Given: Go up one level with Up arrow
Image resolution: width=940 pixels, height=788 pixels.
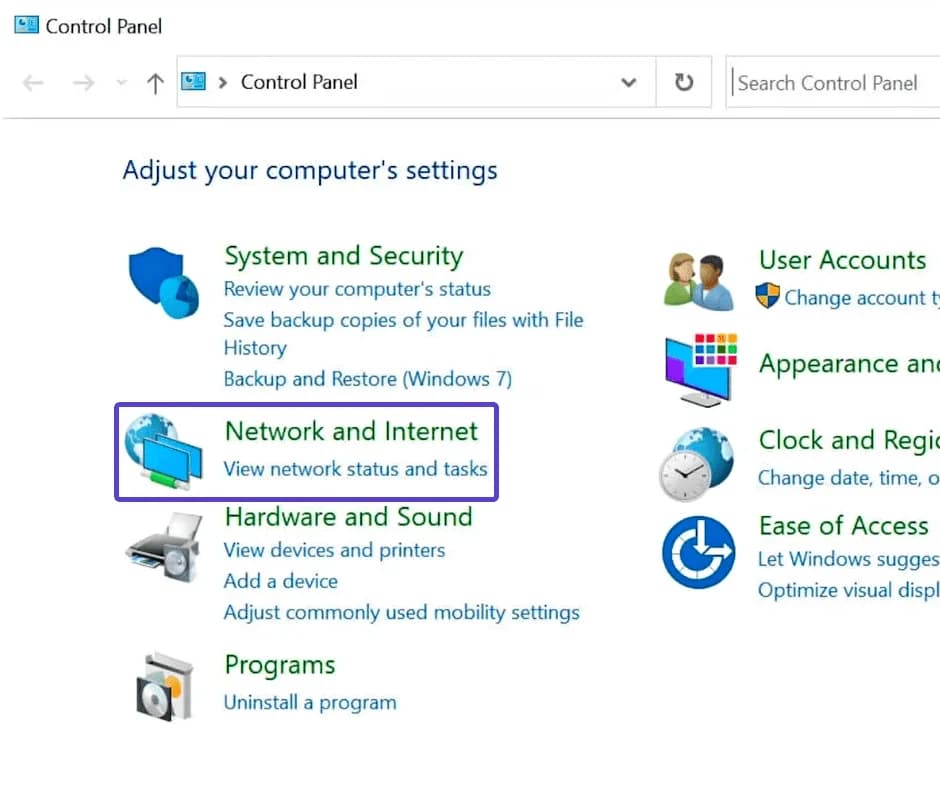Looking at the screenshot, I should [x=154, y=83].
